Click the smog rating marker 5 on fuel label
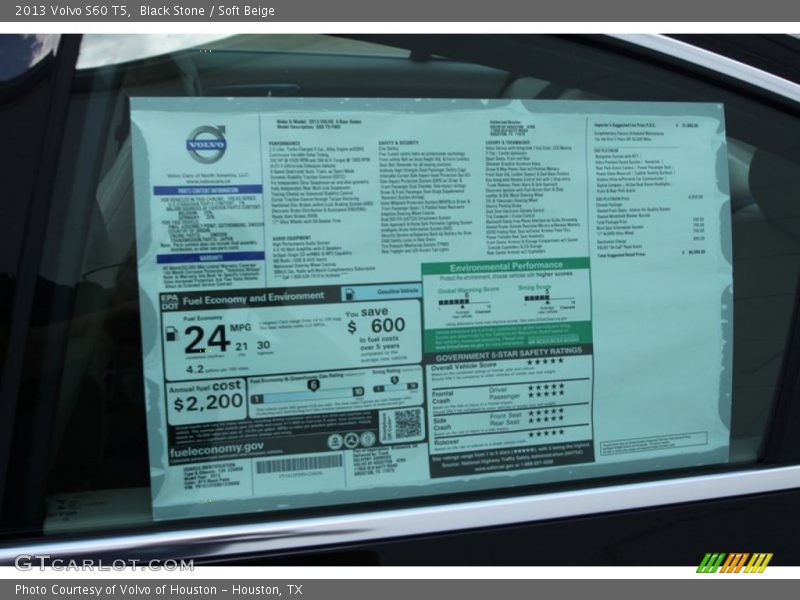 coord(394,380)
